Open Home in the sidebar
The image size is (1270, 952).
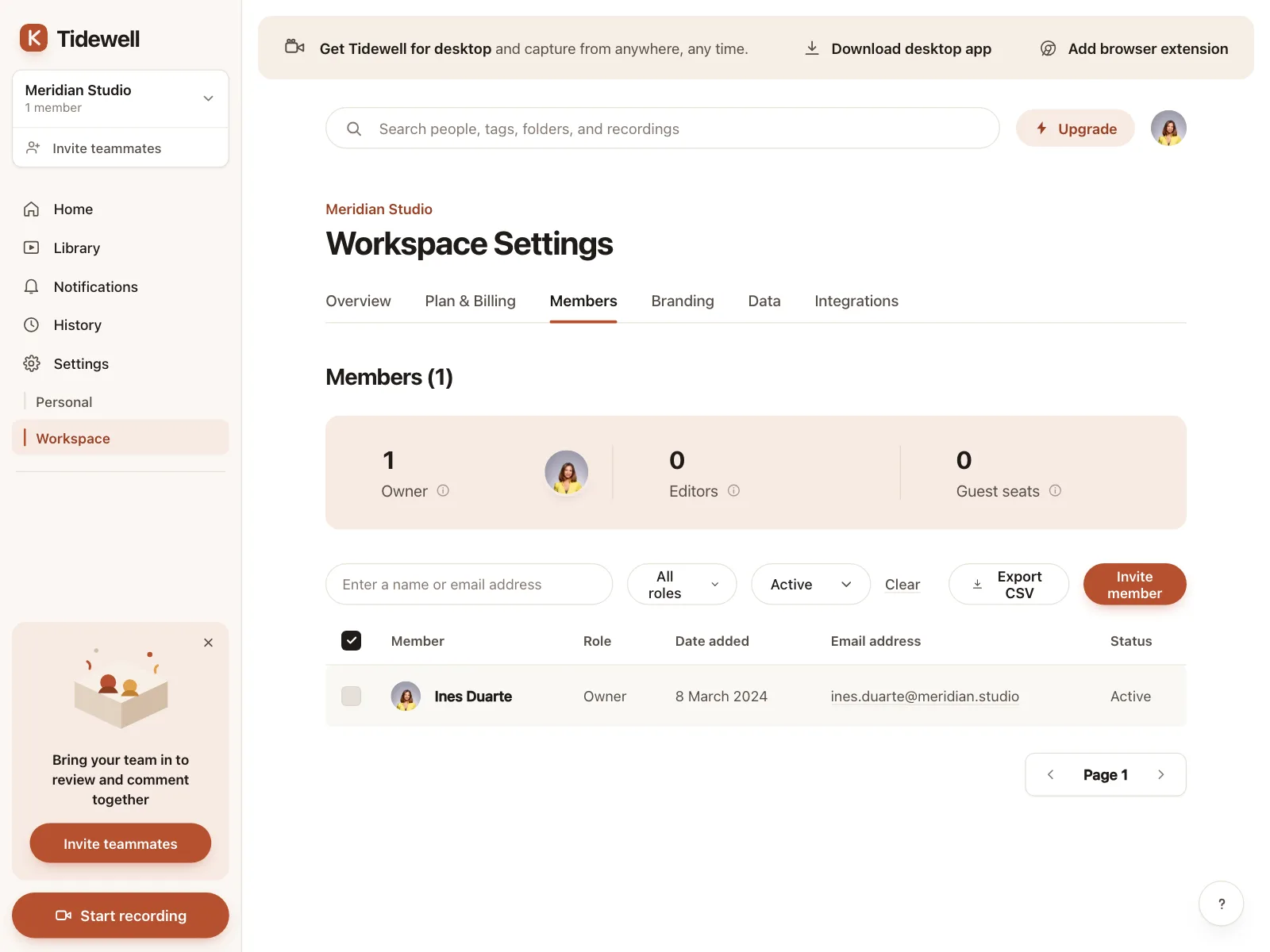(121, 209)
